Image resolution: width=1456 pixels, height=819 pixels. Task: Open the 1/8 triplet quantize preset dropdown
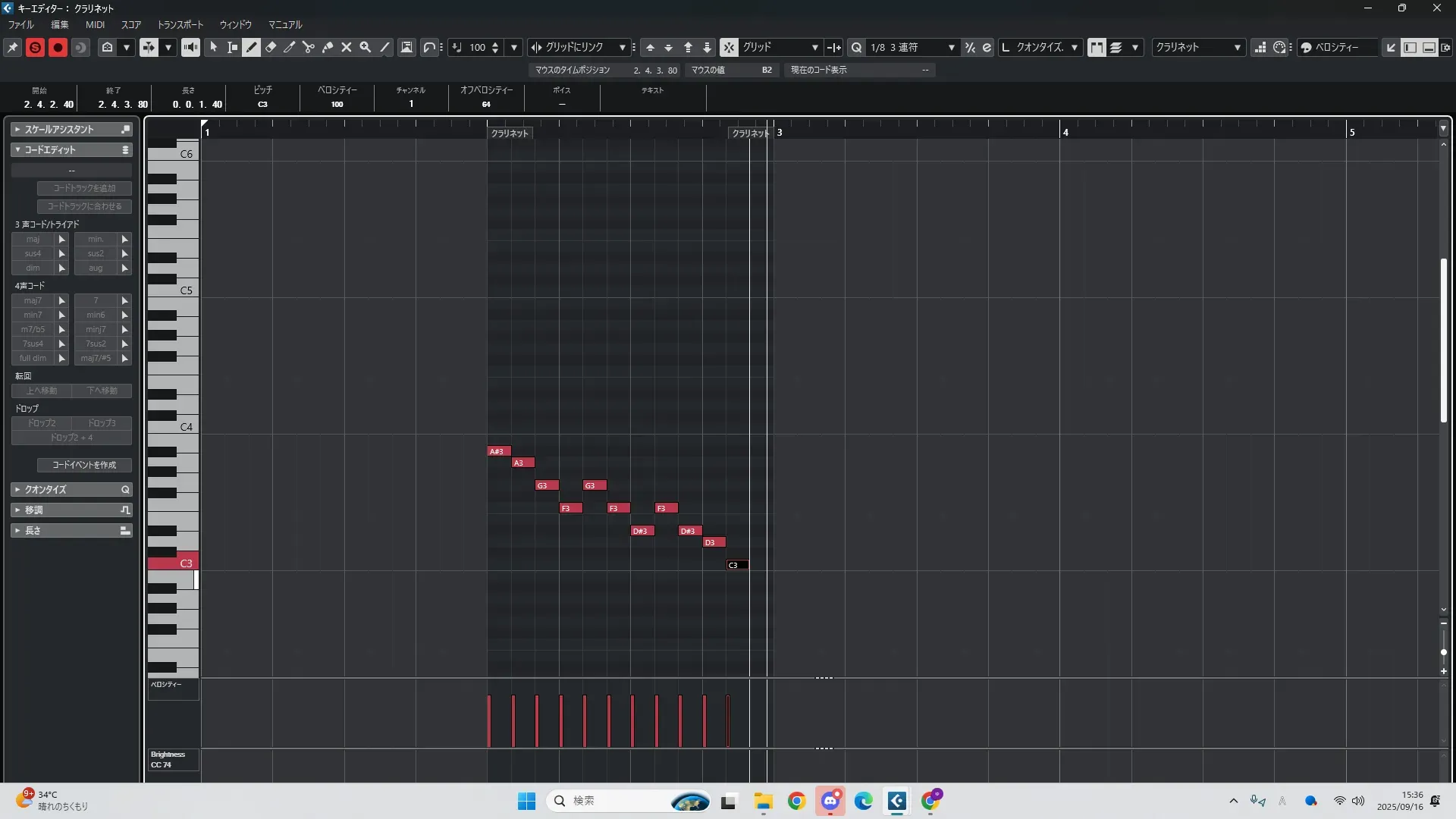point(951,47)
